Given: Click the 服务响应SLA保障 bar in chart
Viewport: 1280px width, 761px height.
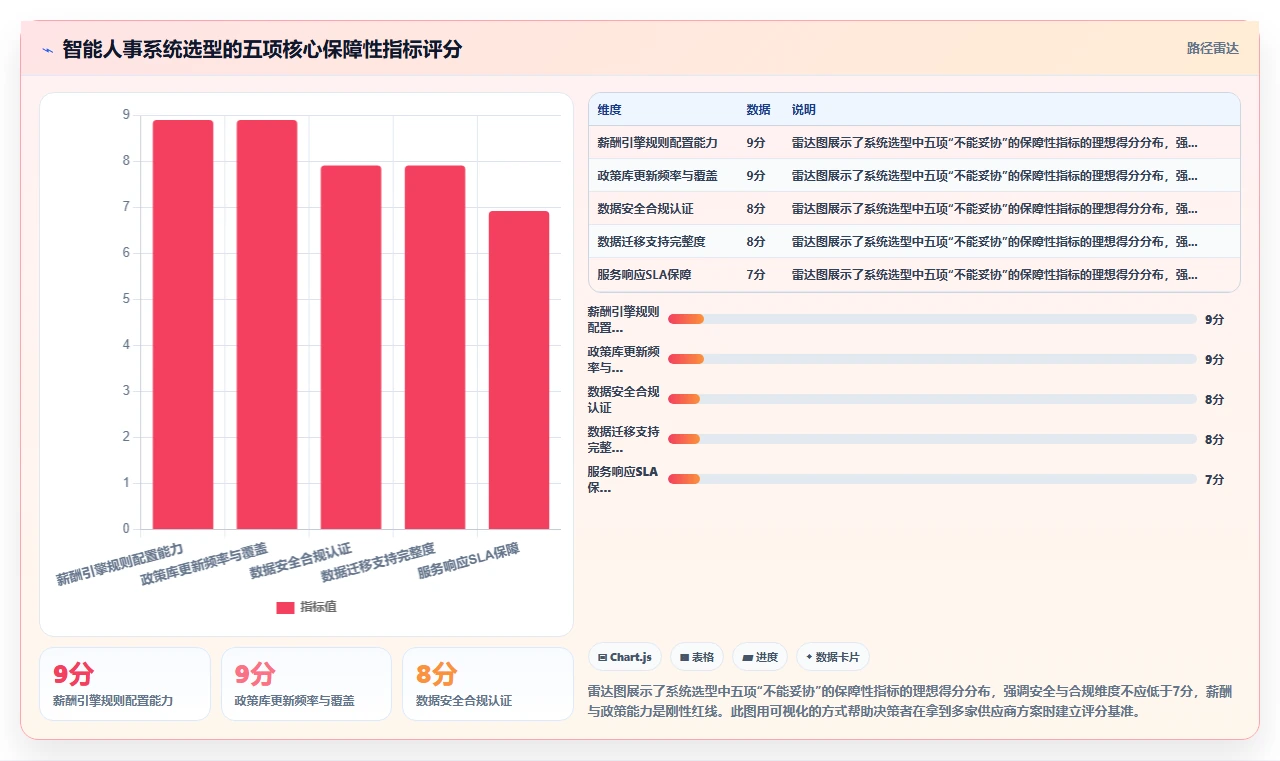Looking at the screenshot, I should coord(519,370).
